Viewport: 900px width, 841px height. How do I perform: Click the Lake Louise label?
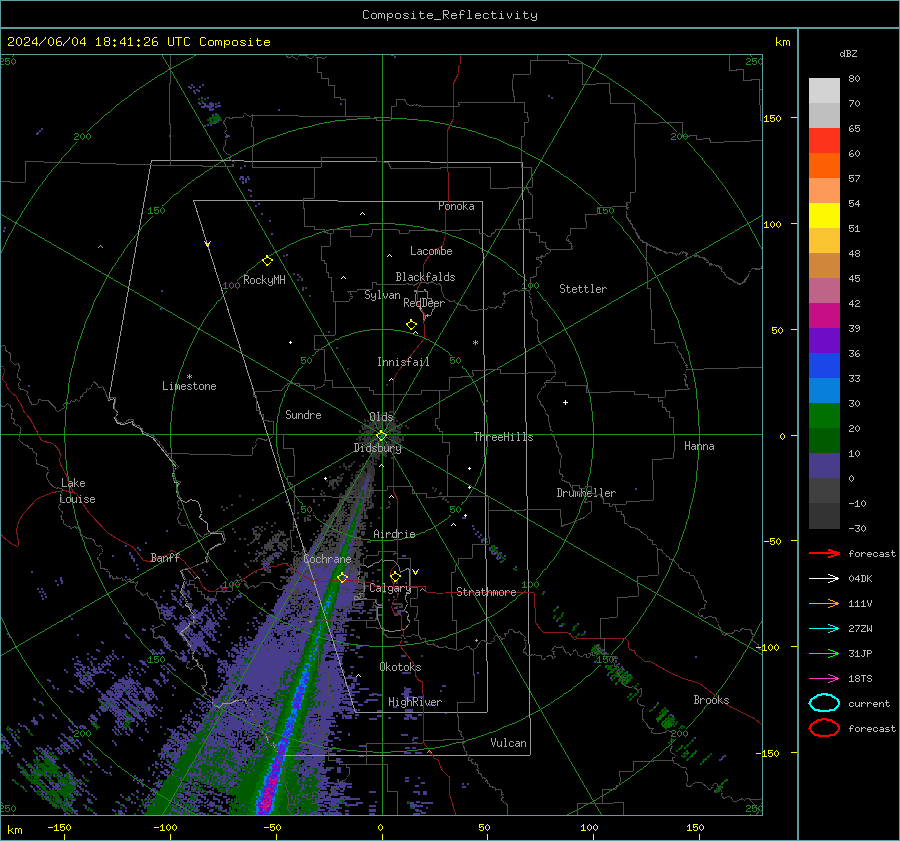click(77, 491)
